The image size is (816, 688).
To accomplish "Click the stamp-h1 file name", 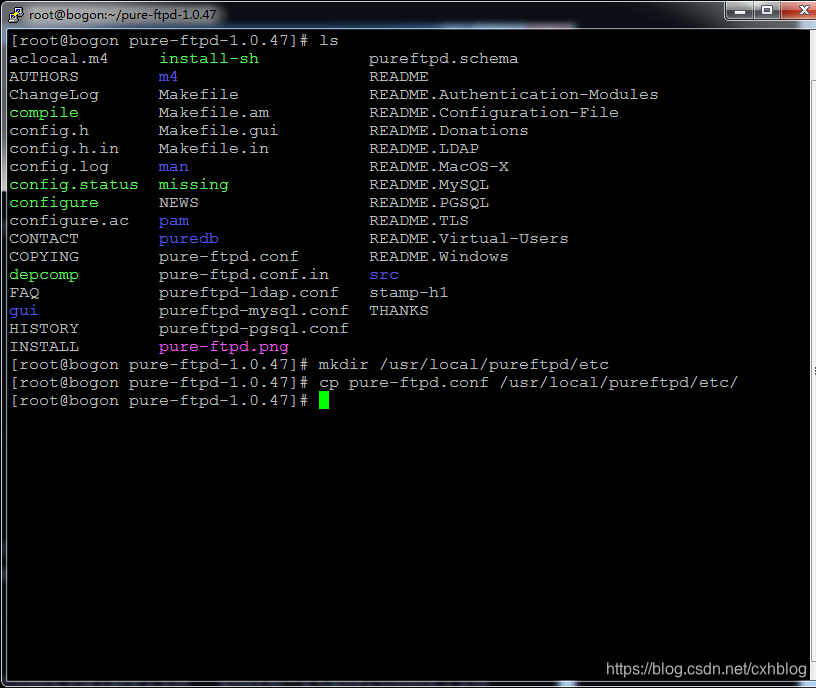I will 409,293.
